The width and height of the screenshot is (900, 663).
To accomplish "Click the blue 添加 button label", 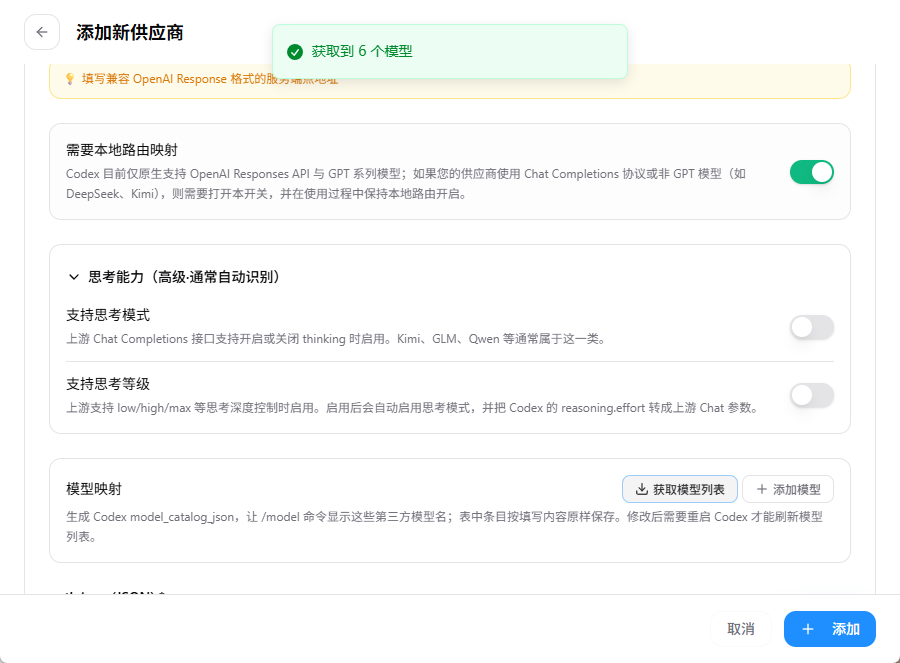I will [845, 629].
